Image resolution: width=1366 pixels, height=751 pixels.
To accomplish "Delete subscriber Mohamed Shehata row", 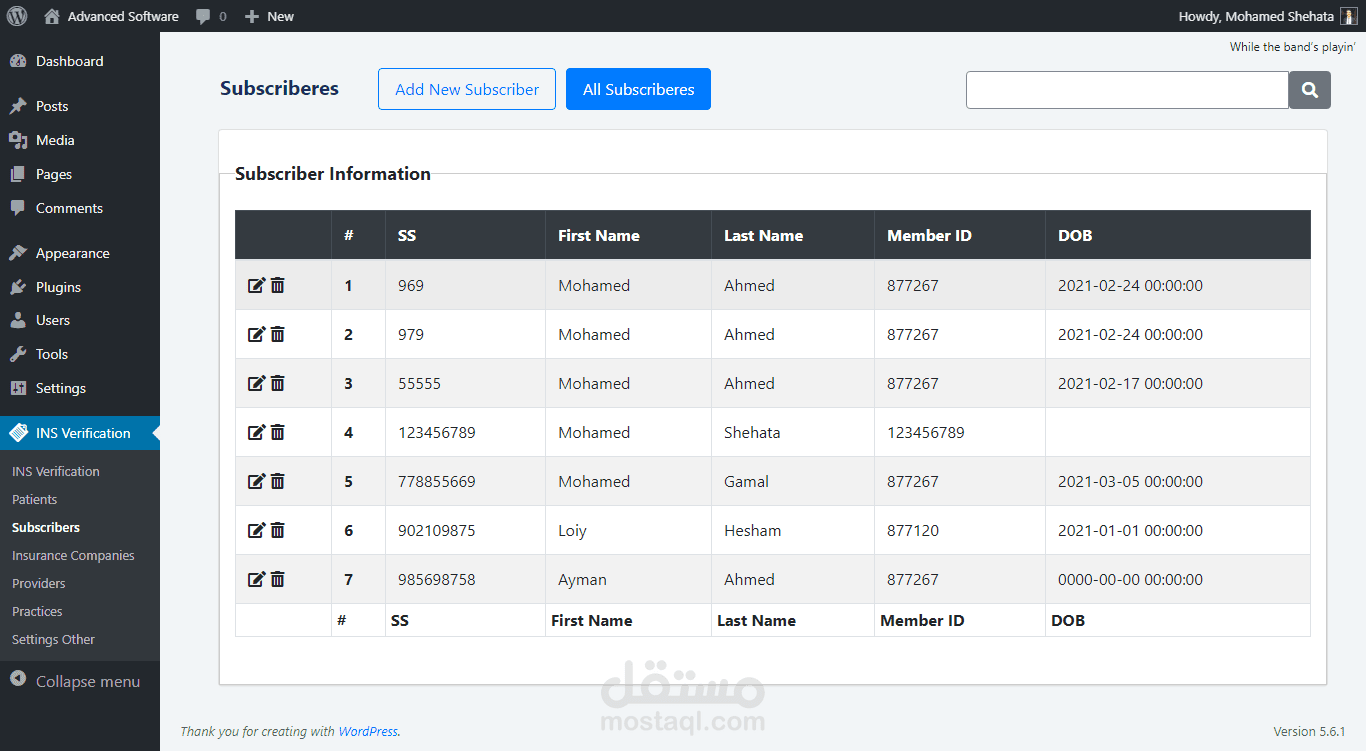I will click(x=278, y=432).
